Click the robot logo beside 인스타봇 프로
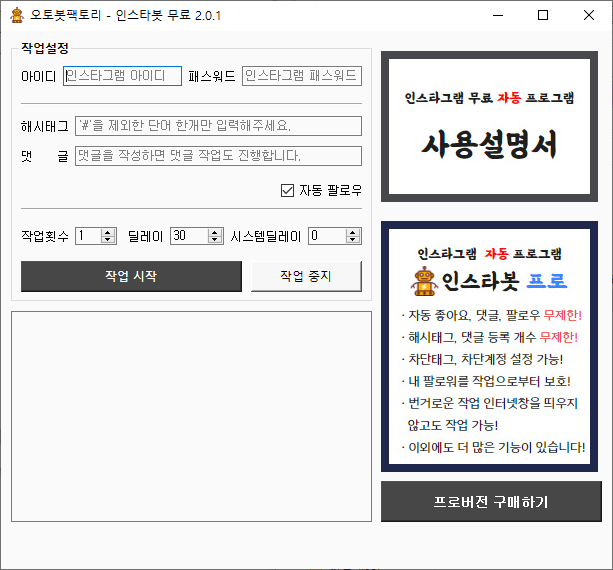Viewport: 613px width, 570px height. pos(424,281)
